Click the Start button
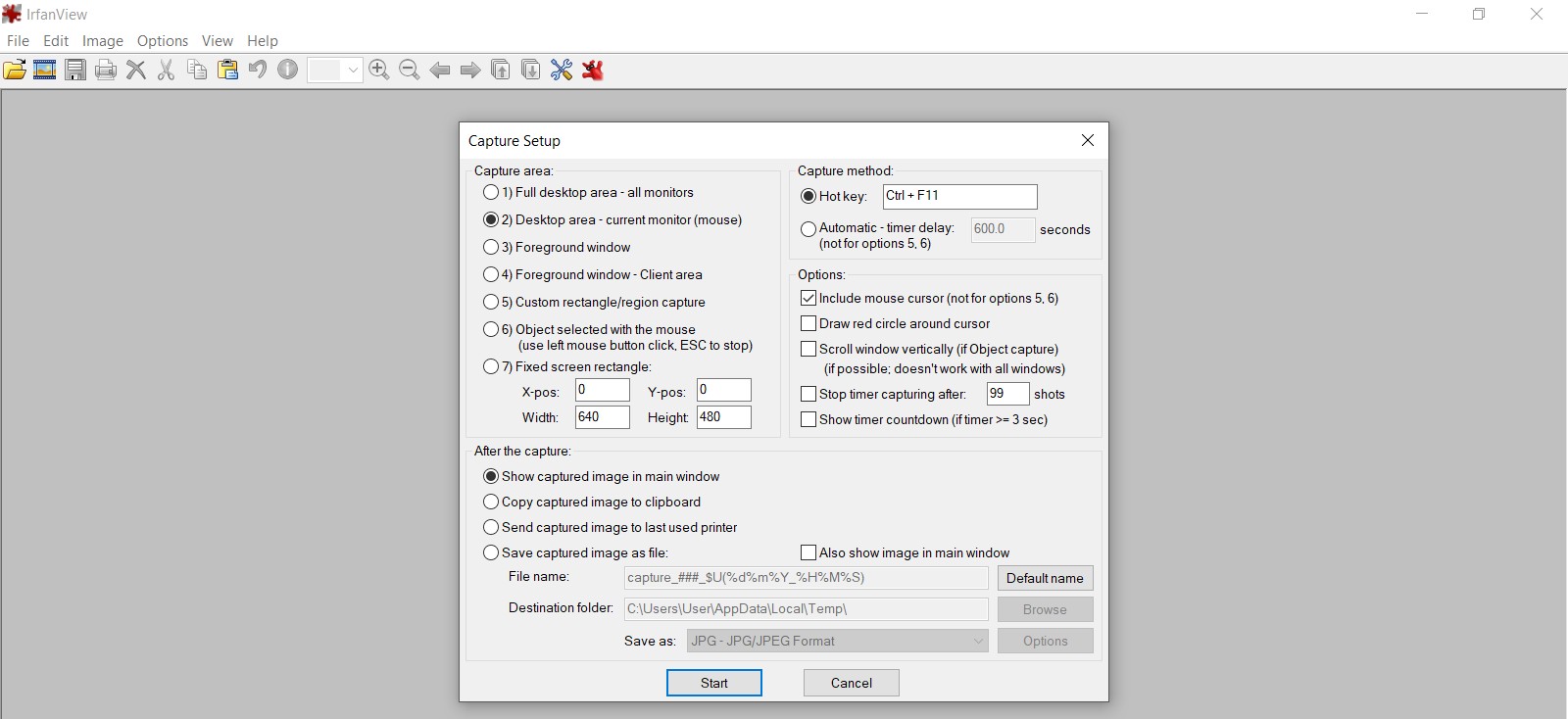 [714, 683]
